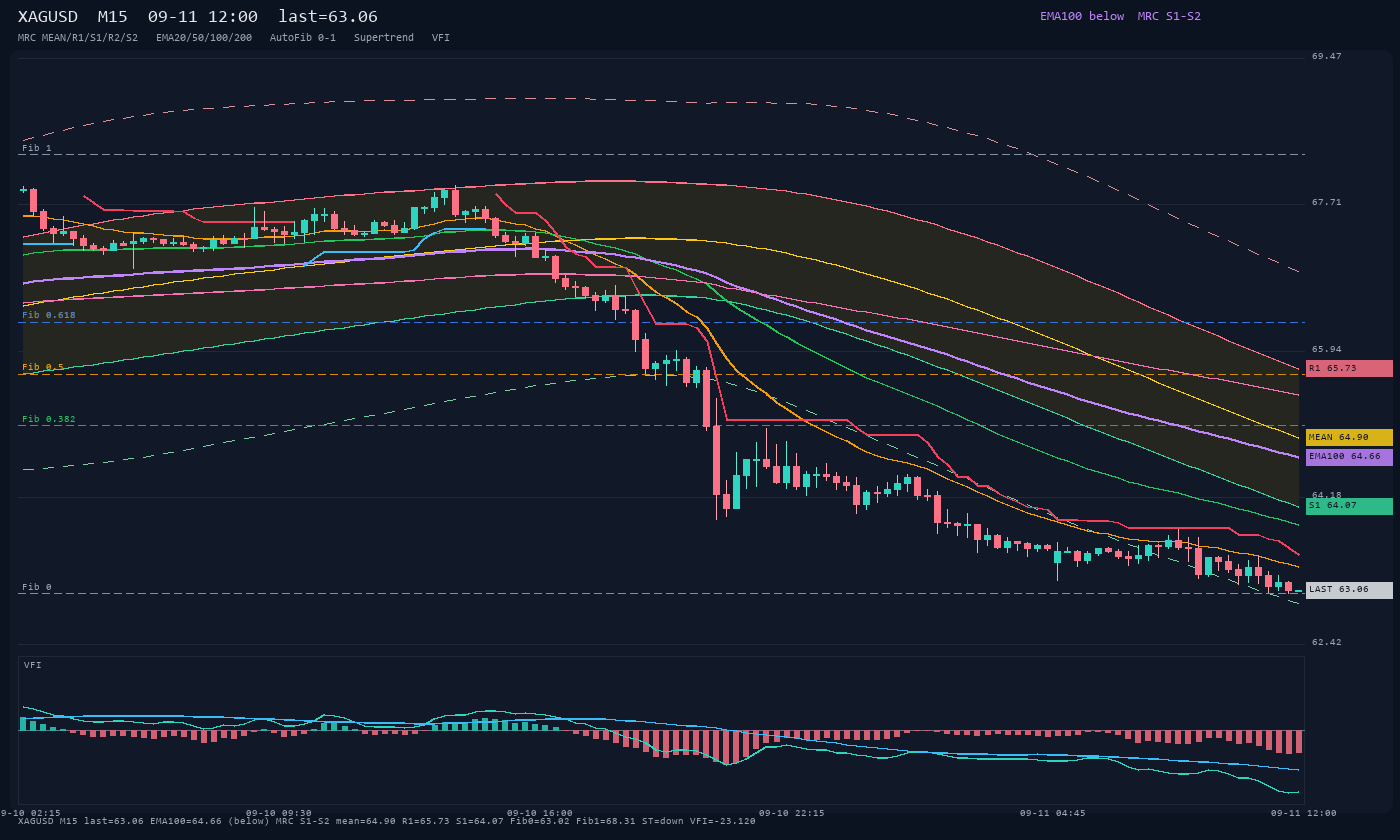Viewport: 1400px width, 840px height.
Task: Click the VFI label in the indicator legend row
Action: pos(441,38)
